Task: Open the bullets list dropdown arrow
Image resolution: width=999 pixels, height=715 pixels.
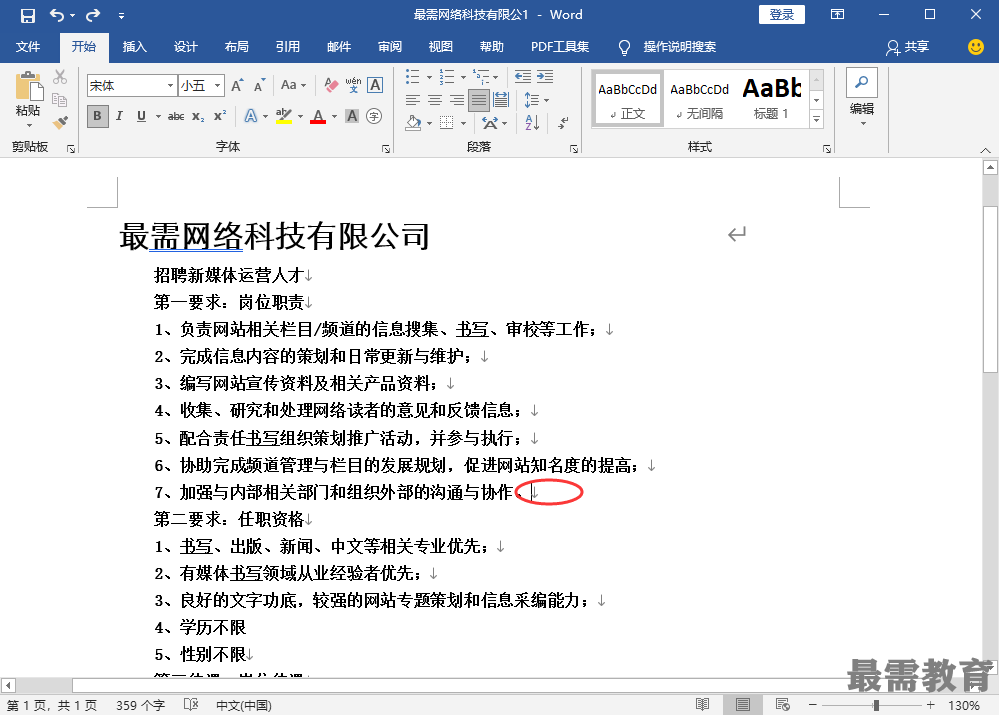Action: coord(429,77)
